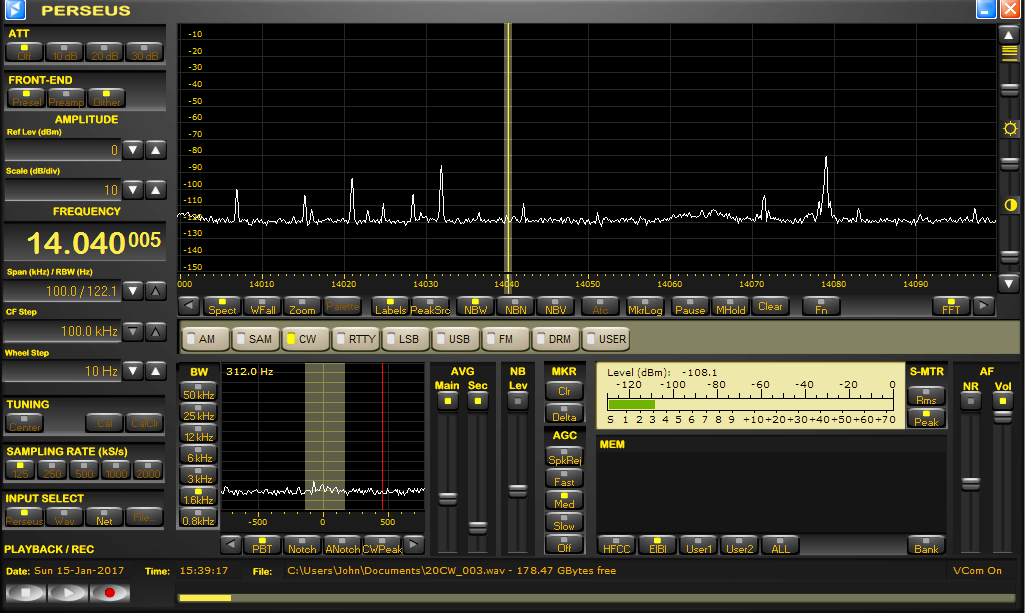1025x613 pixels.
Task: Select Net as input source
Action: tap(104, 517)
